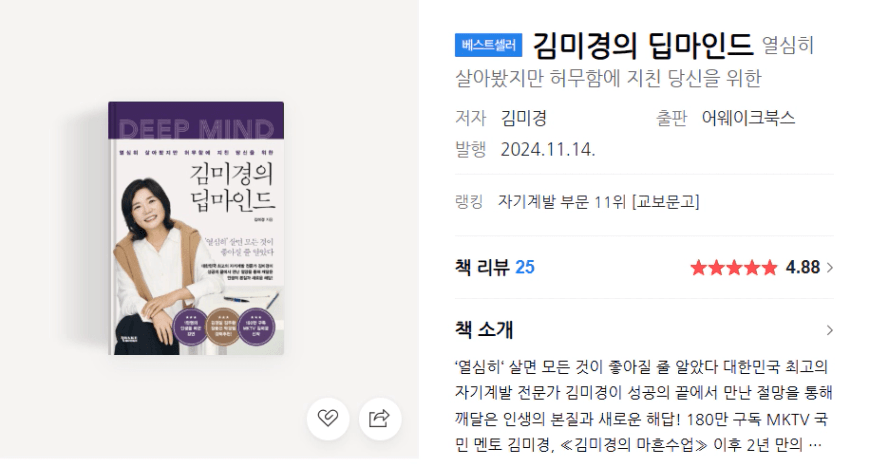Open the 김미경의 딥마인드 title
This screenshot has height=467, width=888.
click(643, 45)
